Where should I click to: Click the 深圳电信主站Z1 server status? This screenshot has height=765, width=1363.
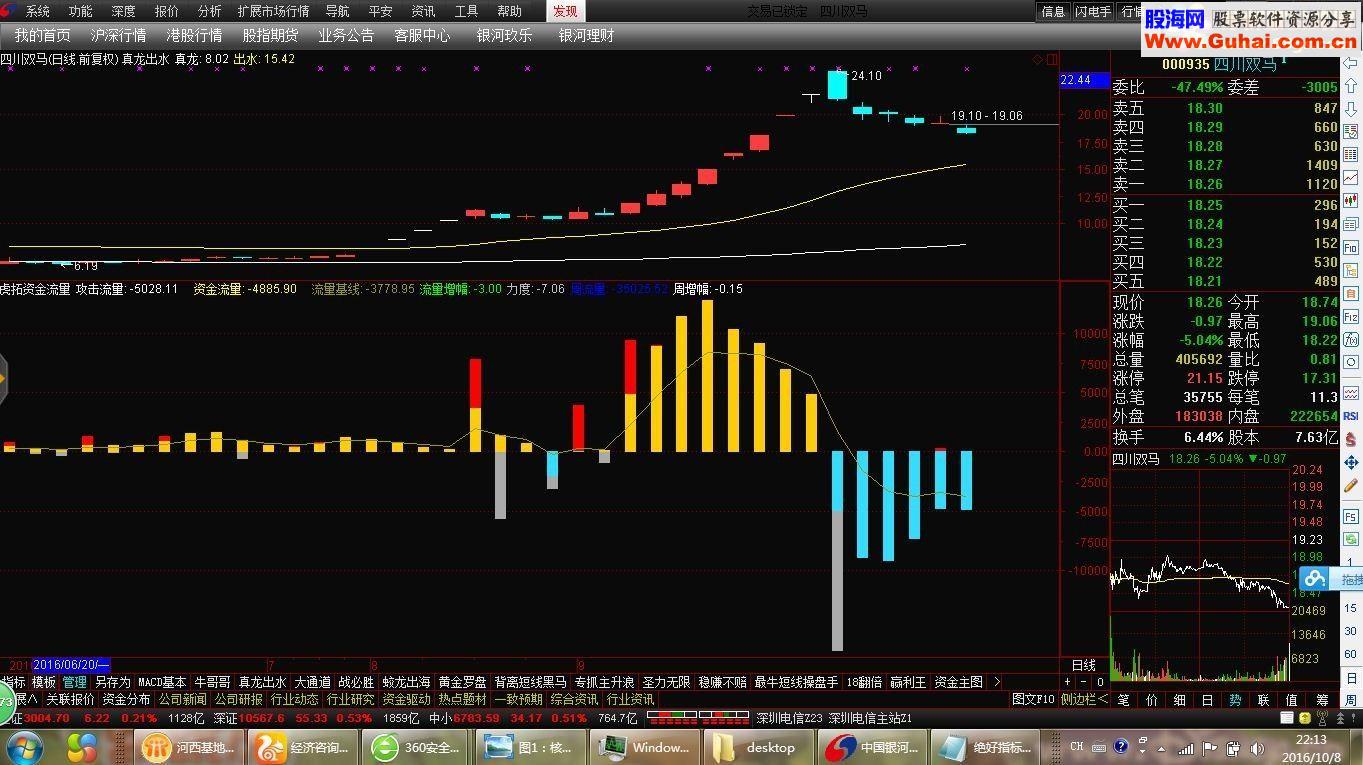[870, 718]
